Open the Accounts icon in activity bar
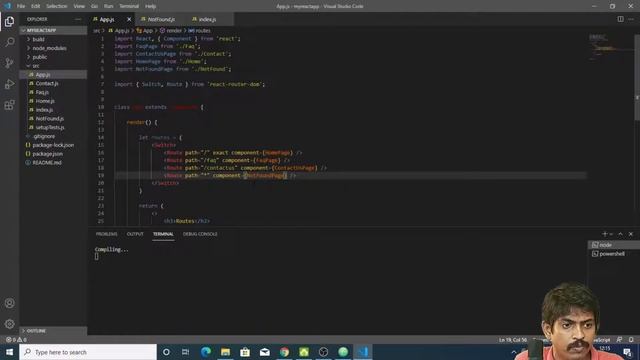 point(9,303)
